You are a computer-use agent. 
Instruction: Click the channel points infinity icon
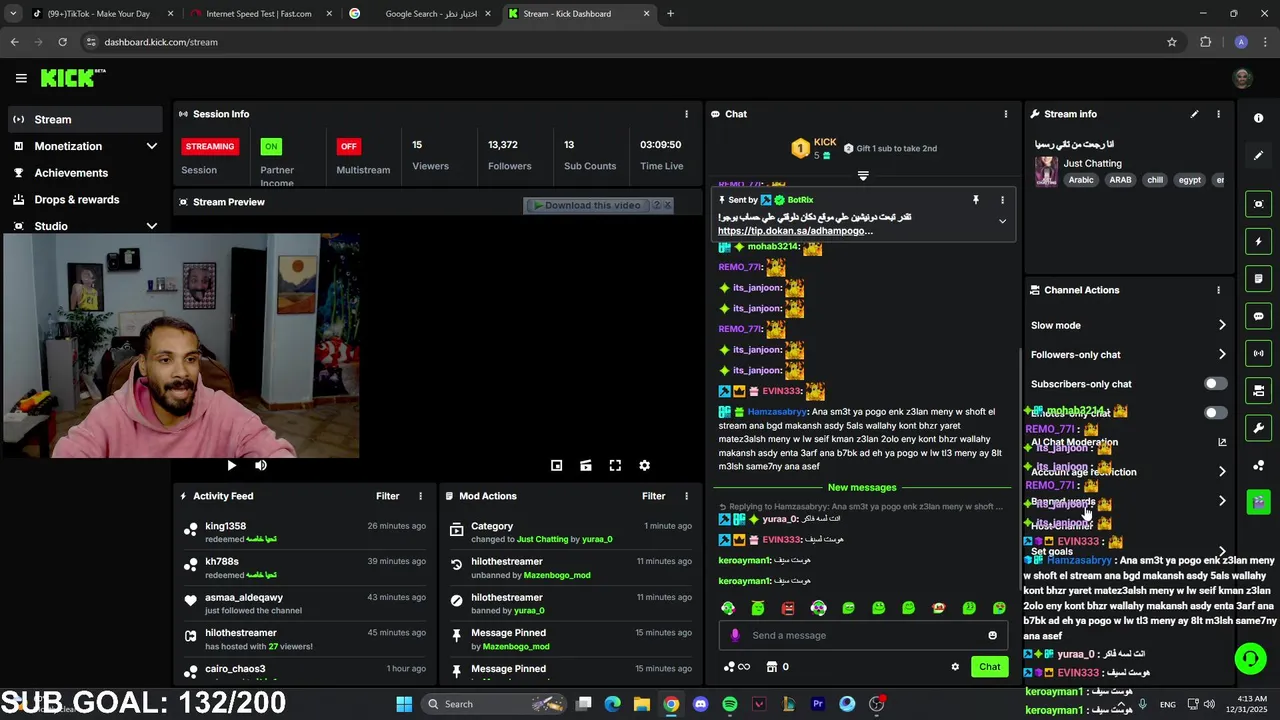(x=736, y=667)
